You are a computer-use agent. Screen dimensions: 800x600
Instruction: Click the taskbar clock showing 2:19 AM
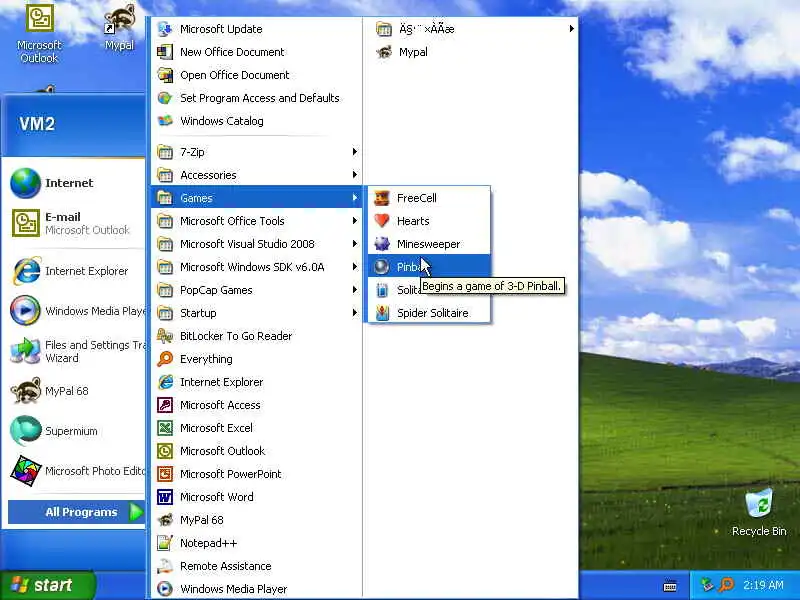coord(763,585)
